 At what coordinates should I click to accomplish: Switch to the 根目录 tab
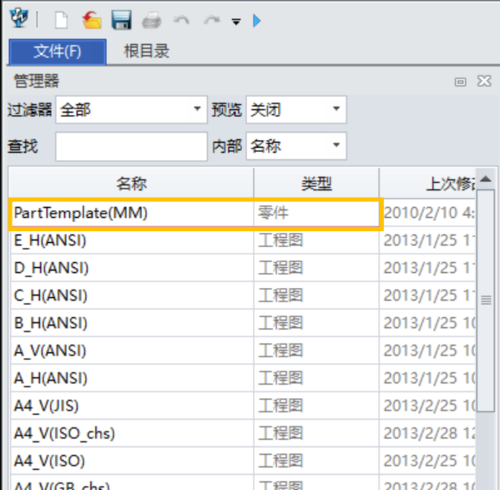point(147,51)
